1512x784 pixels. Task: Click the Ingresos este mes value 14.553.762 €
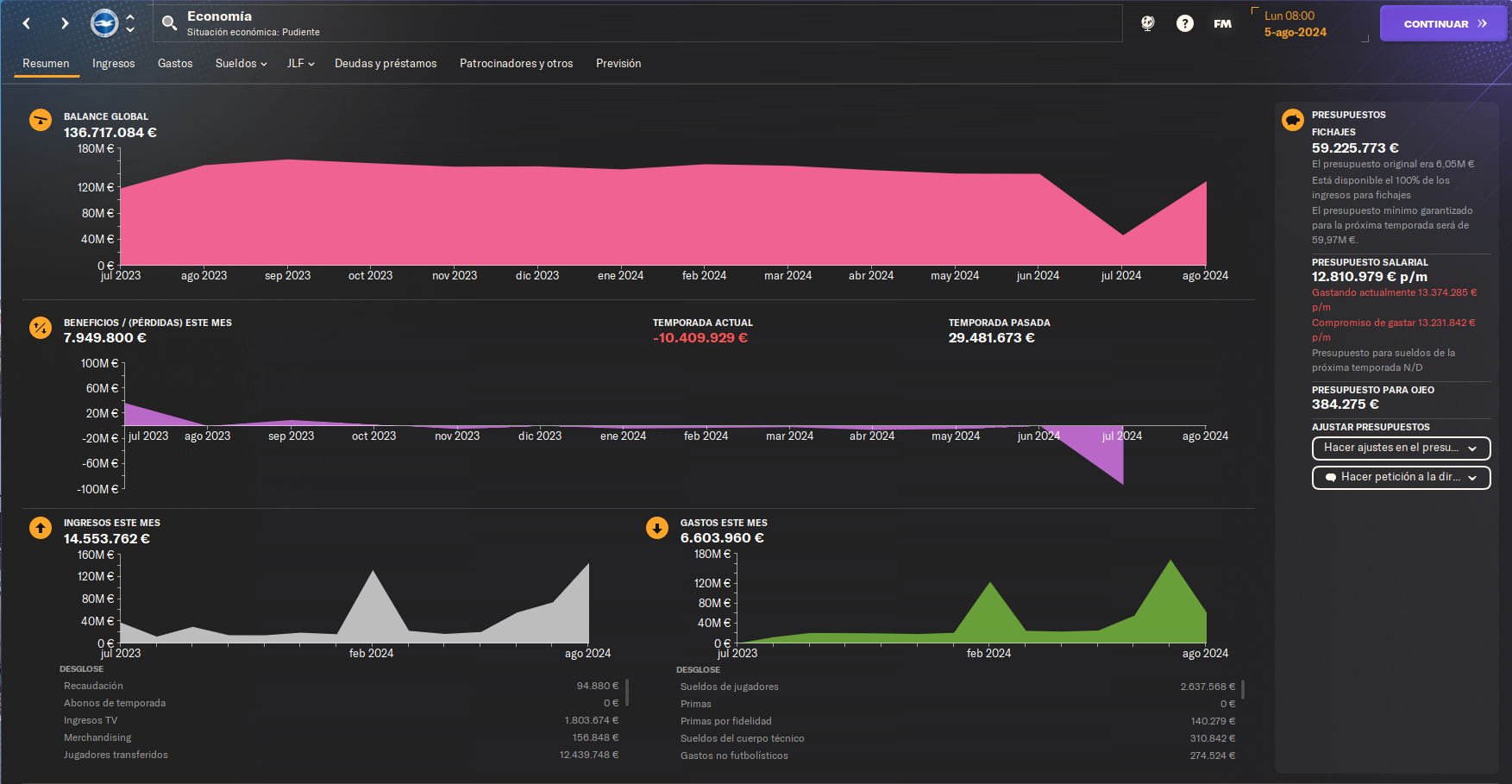tap(107, 539)
